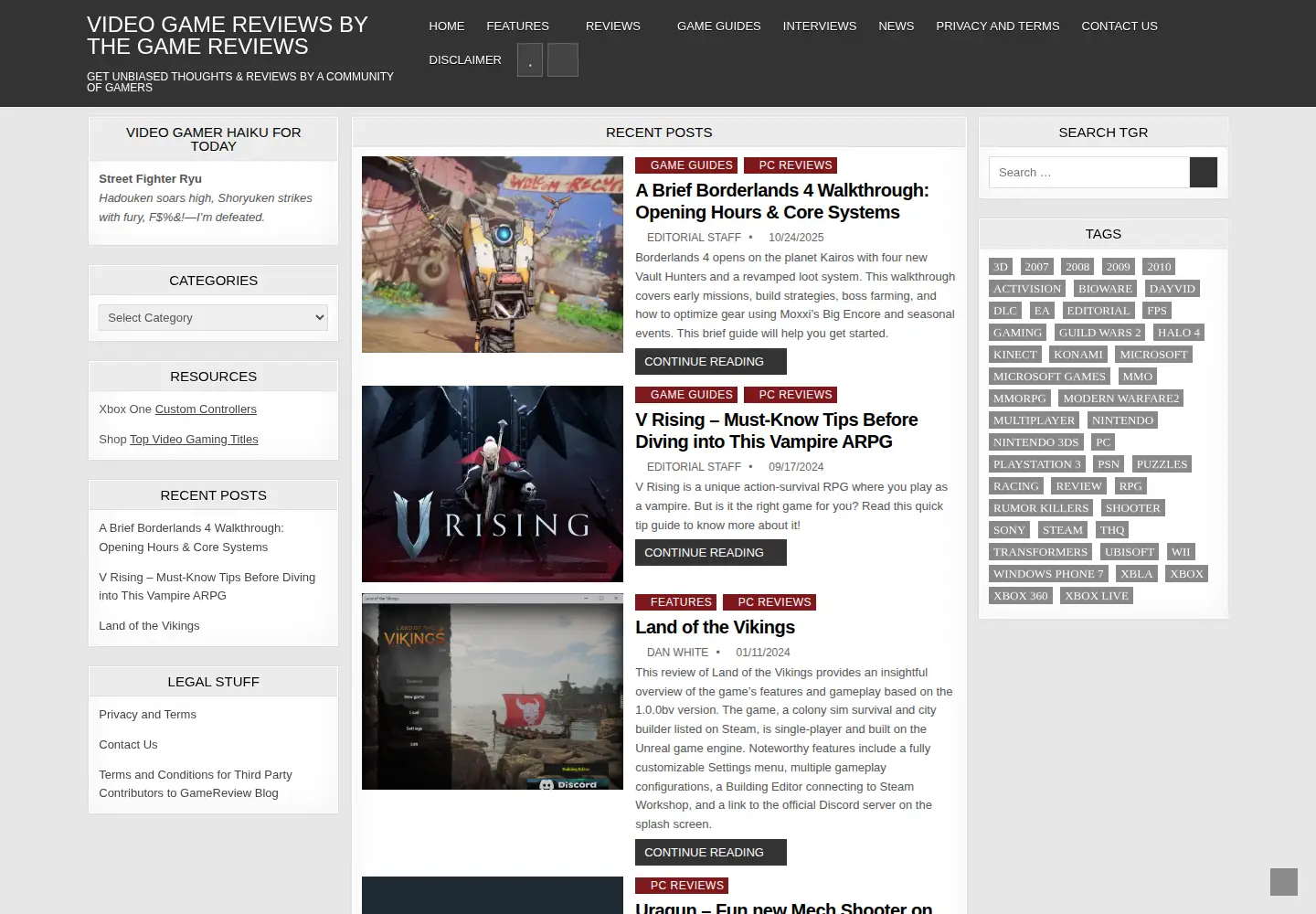Select the MODERN WARFARE2 tag
Viewport: 1316px width, 914px height.
tap(1121, 399)
